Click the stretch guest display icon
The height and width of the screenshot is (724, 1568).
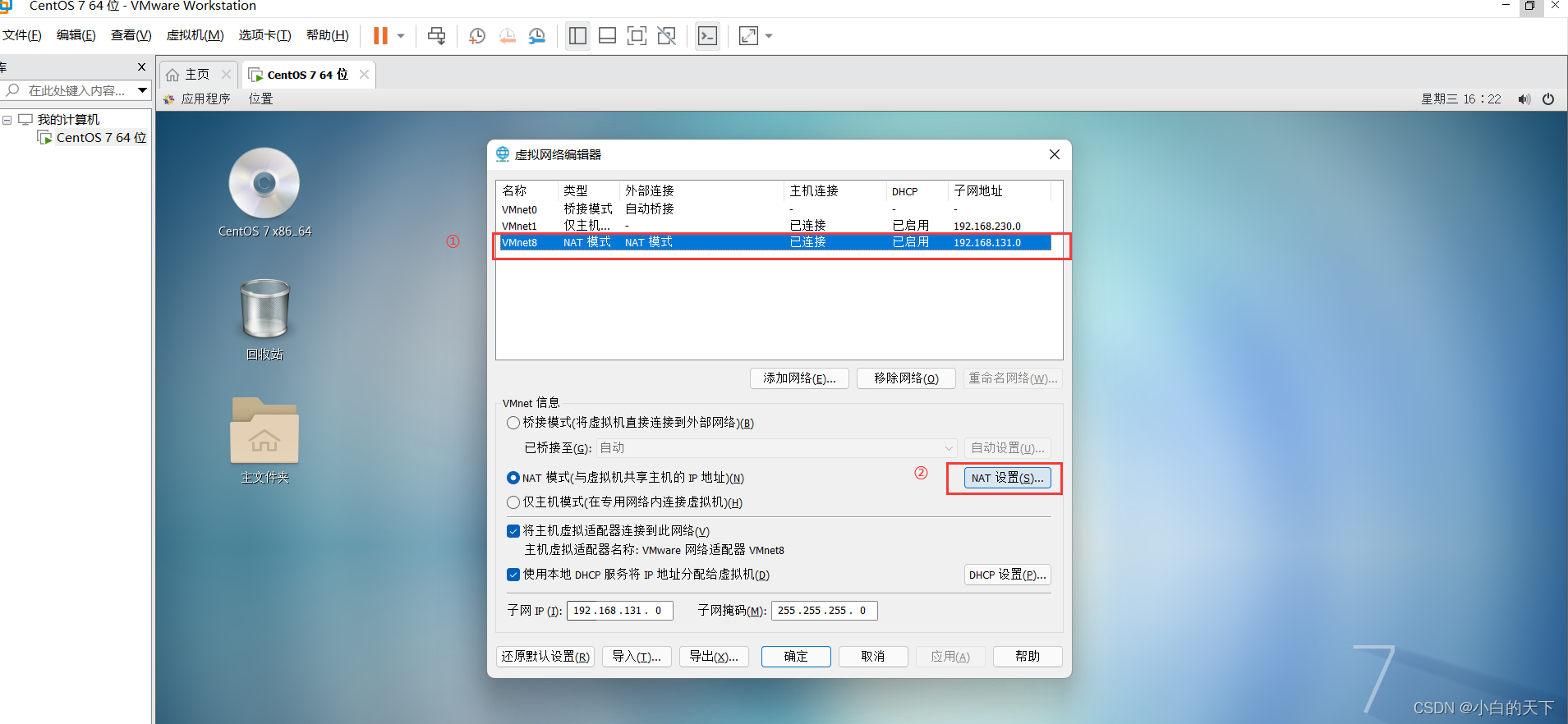point(748,36)
